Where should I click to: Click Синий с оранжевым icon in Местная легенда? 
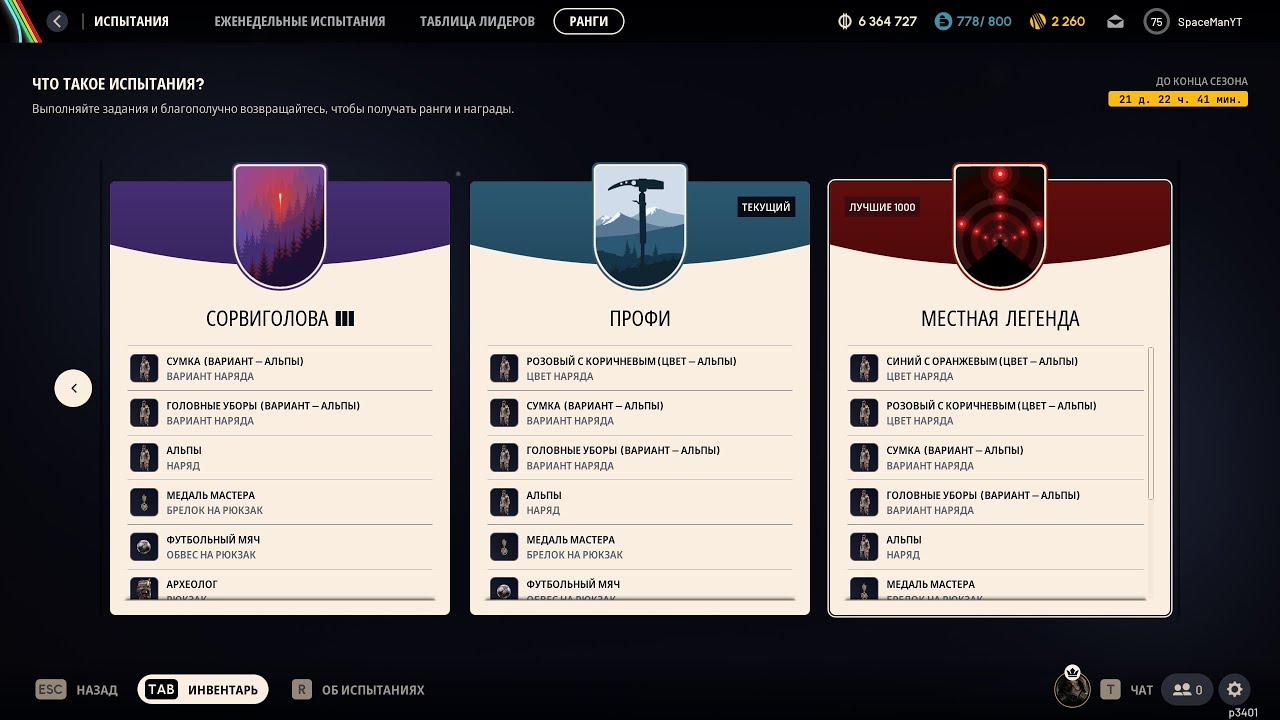864,368
